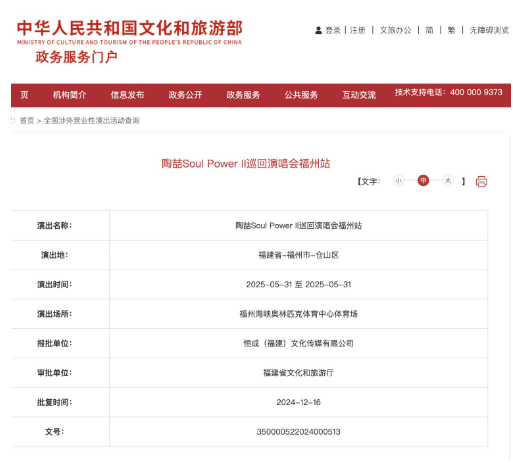Viewport: 513px width, 463px height.
Task: Click the 报批单位 row label
Action: pos(54,343)
